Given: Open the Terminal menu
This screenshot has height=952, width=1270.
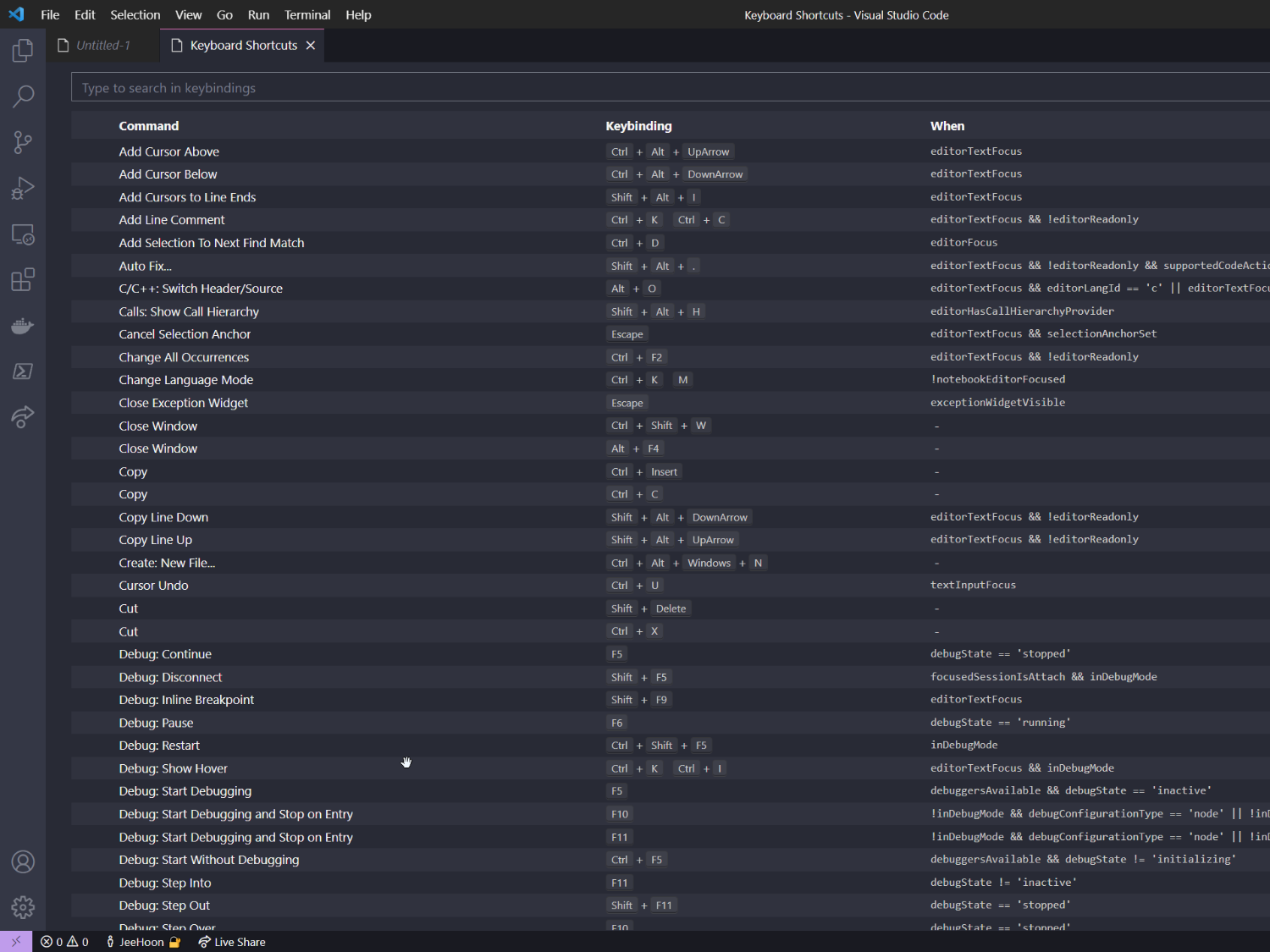Looking at the screenshot, I should pos(307,14).
